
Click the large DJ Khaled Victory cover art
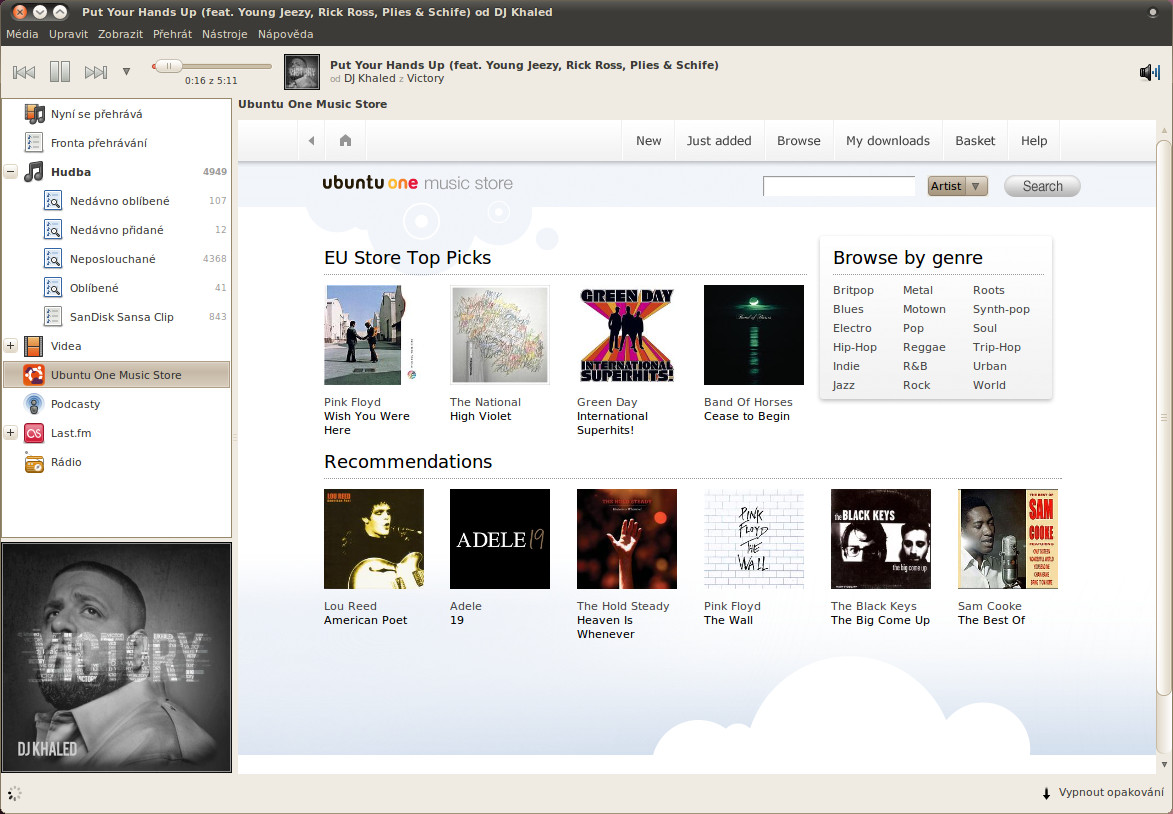tap(117, 657)
